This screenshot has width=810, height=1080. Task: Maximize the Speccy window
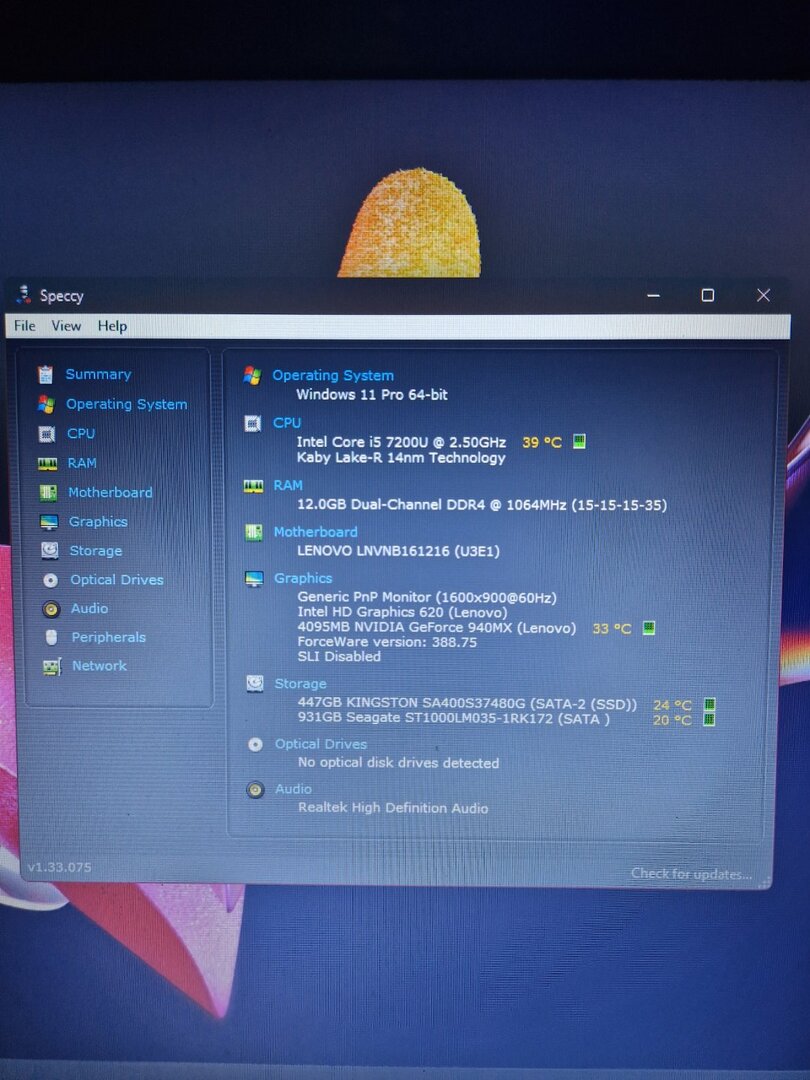(x=707, y=295)
